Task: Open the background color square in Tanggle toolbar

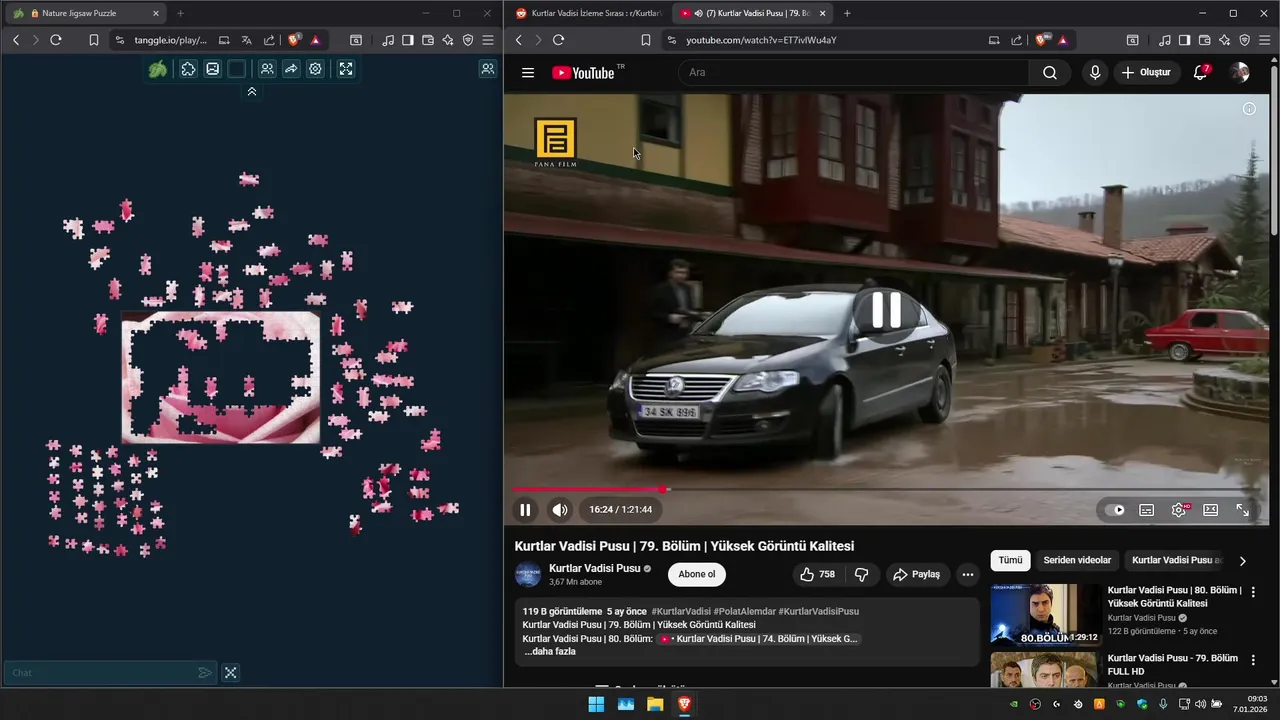Action: point(236,69)
